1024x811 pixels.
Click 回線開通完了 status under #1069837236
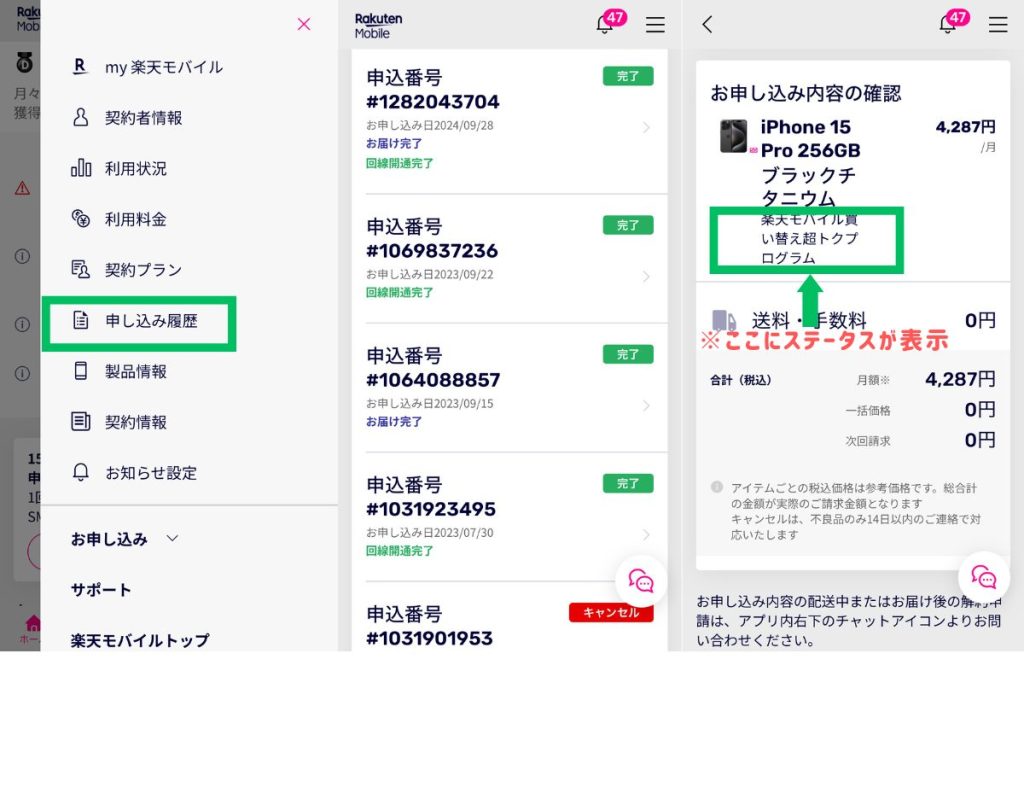coord(399,293)
